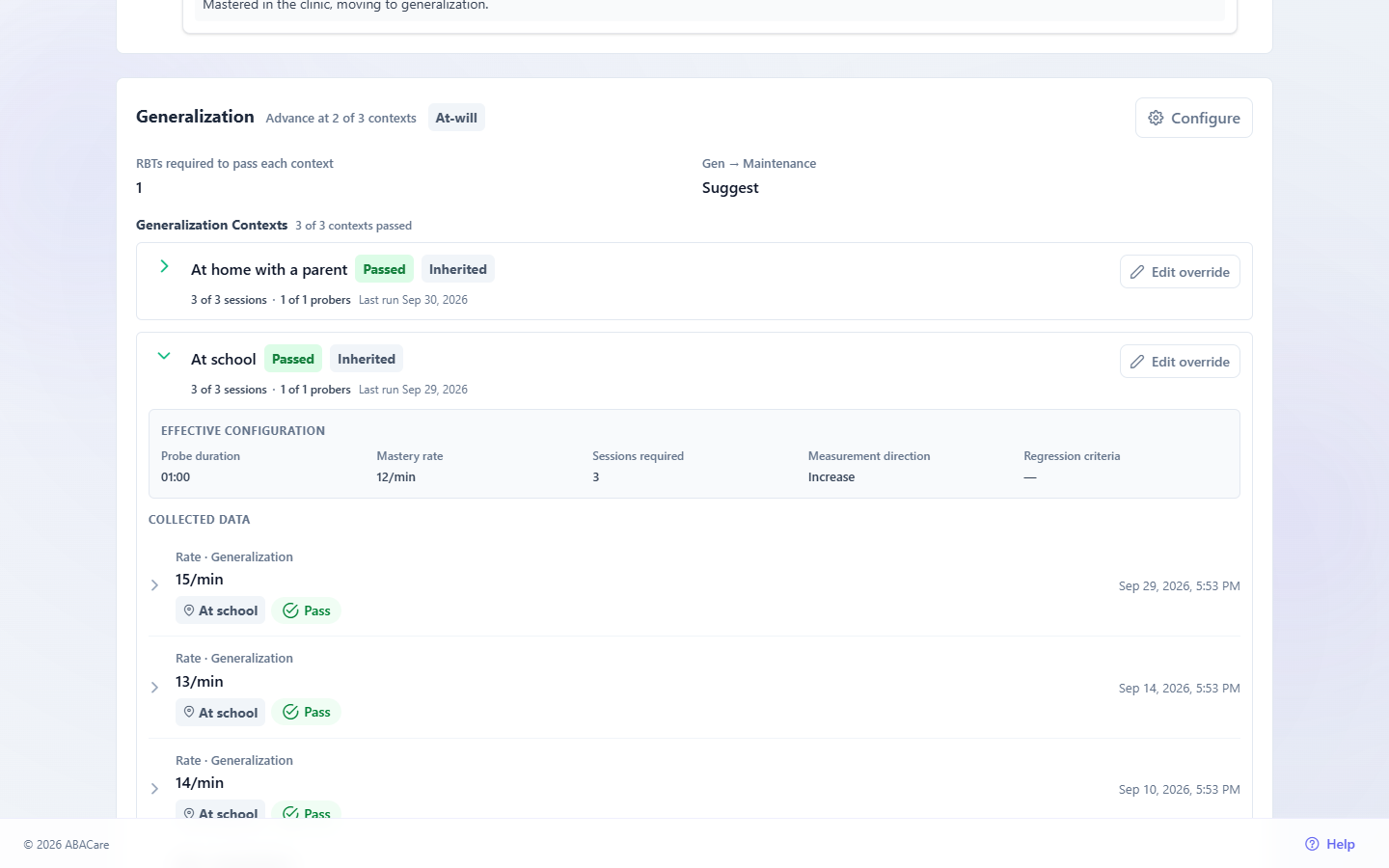Click the 13/min rate value
Image resolution: width=1389 pixels, height=868 pixels.
200,682
